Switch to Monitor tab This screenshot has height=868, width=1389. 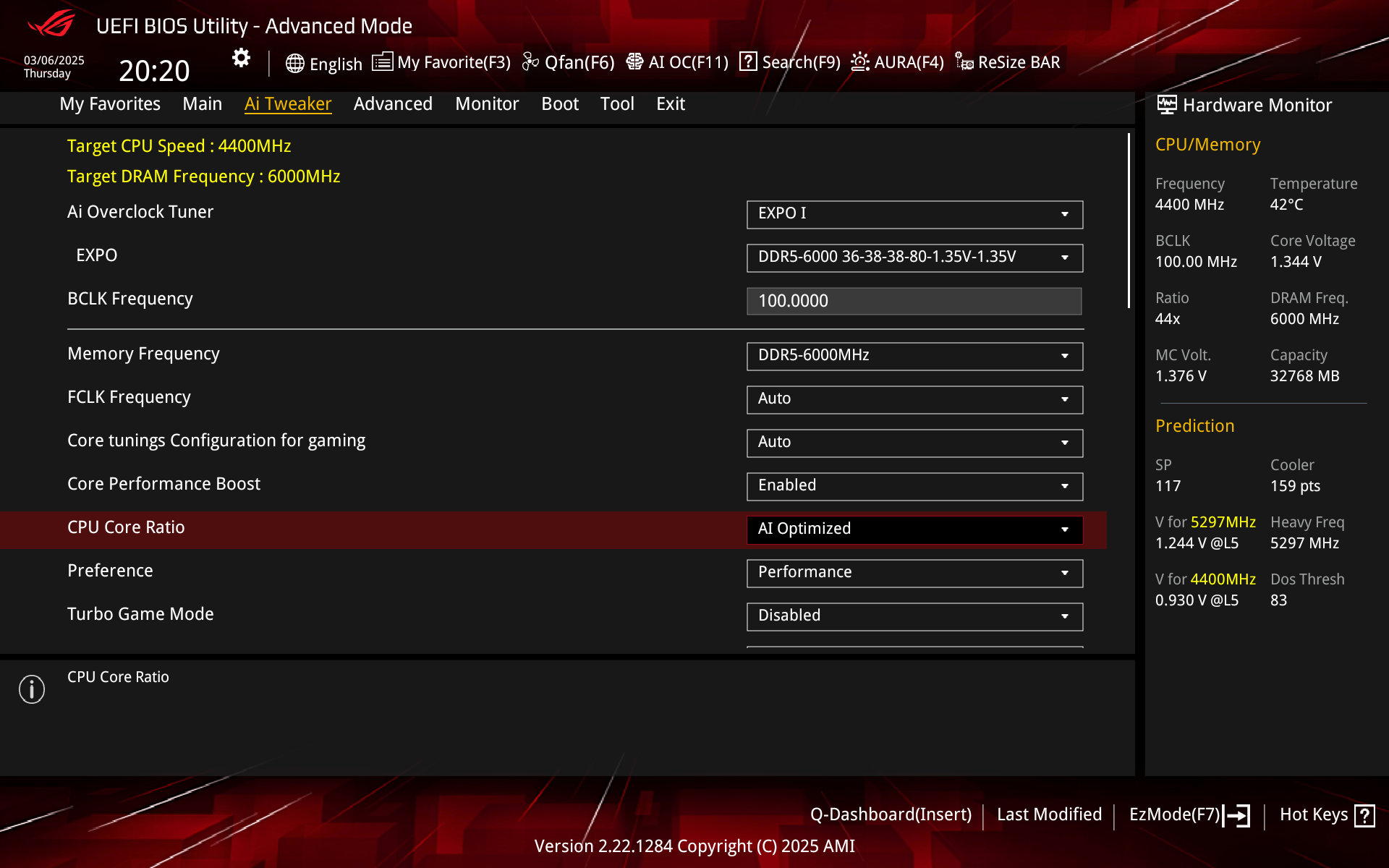487,104
